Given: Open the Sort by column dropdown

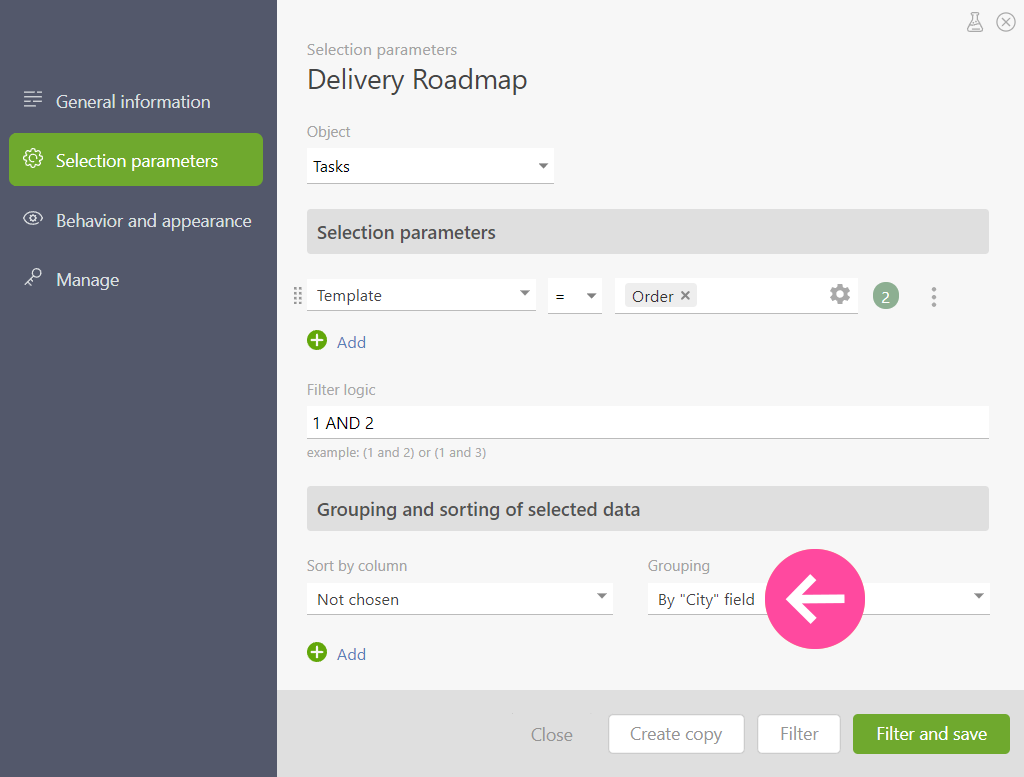Looking at the screenshot, I should 460,599.
